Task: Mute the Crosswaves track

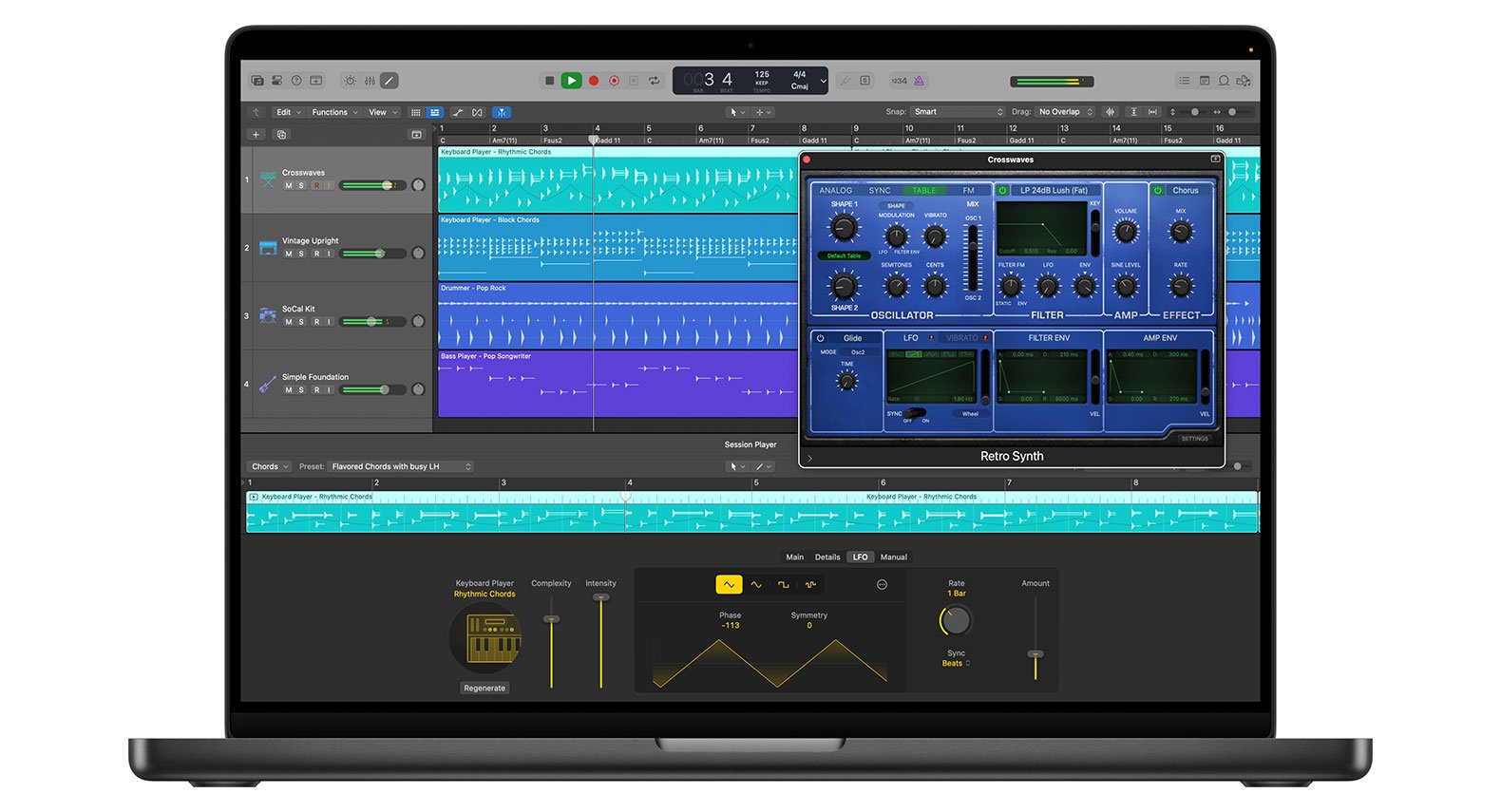Action: pos(289,185)
